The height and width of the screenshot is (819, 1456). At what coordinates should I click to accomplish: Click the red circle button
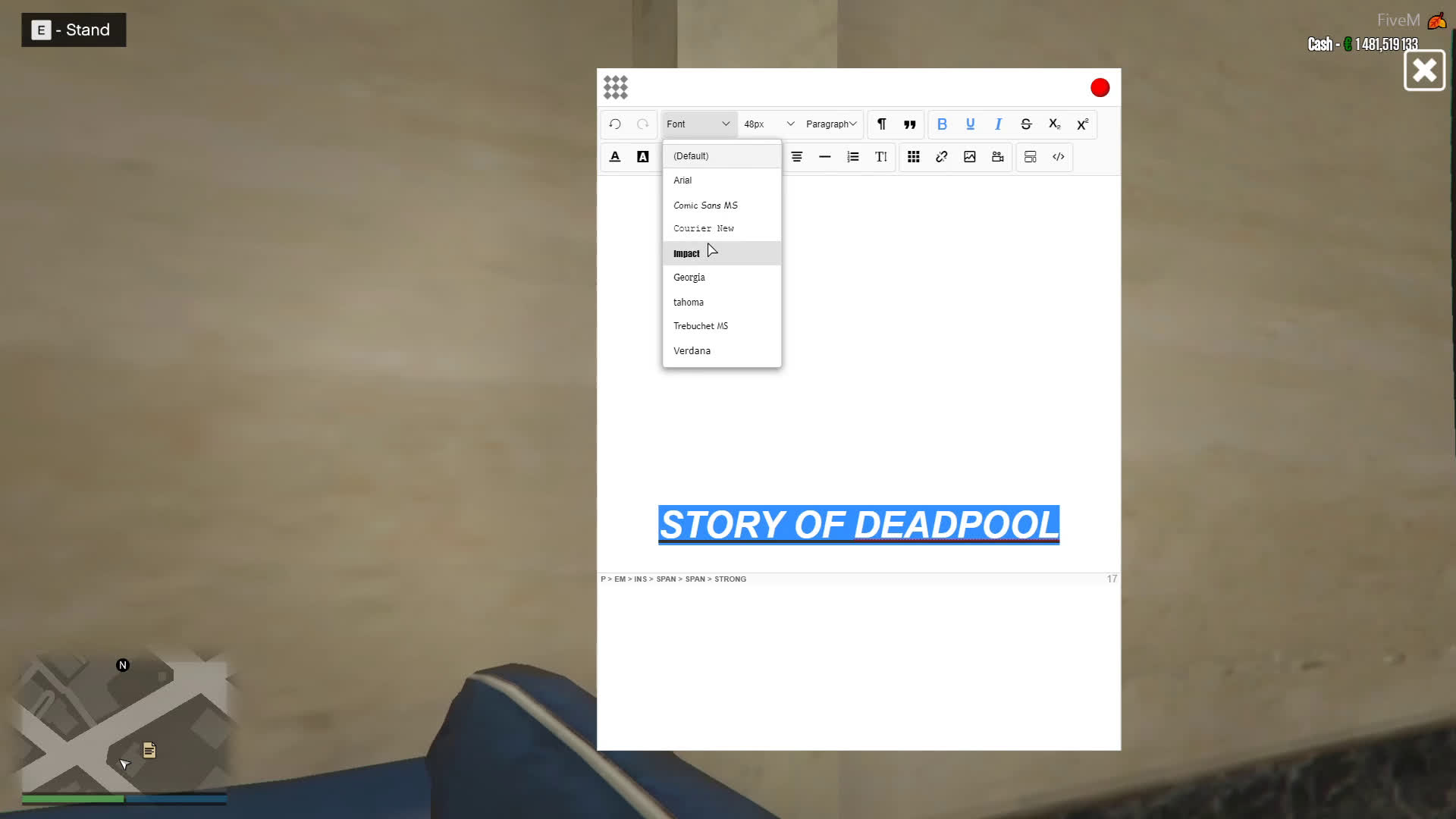click(x=1100, y=88)
